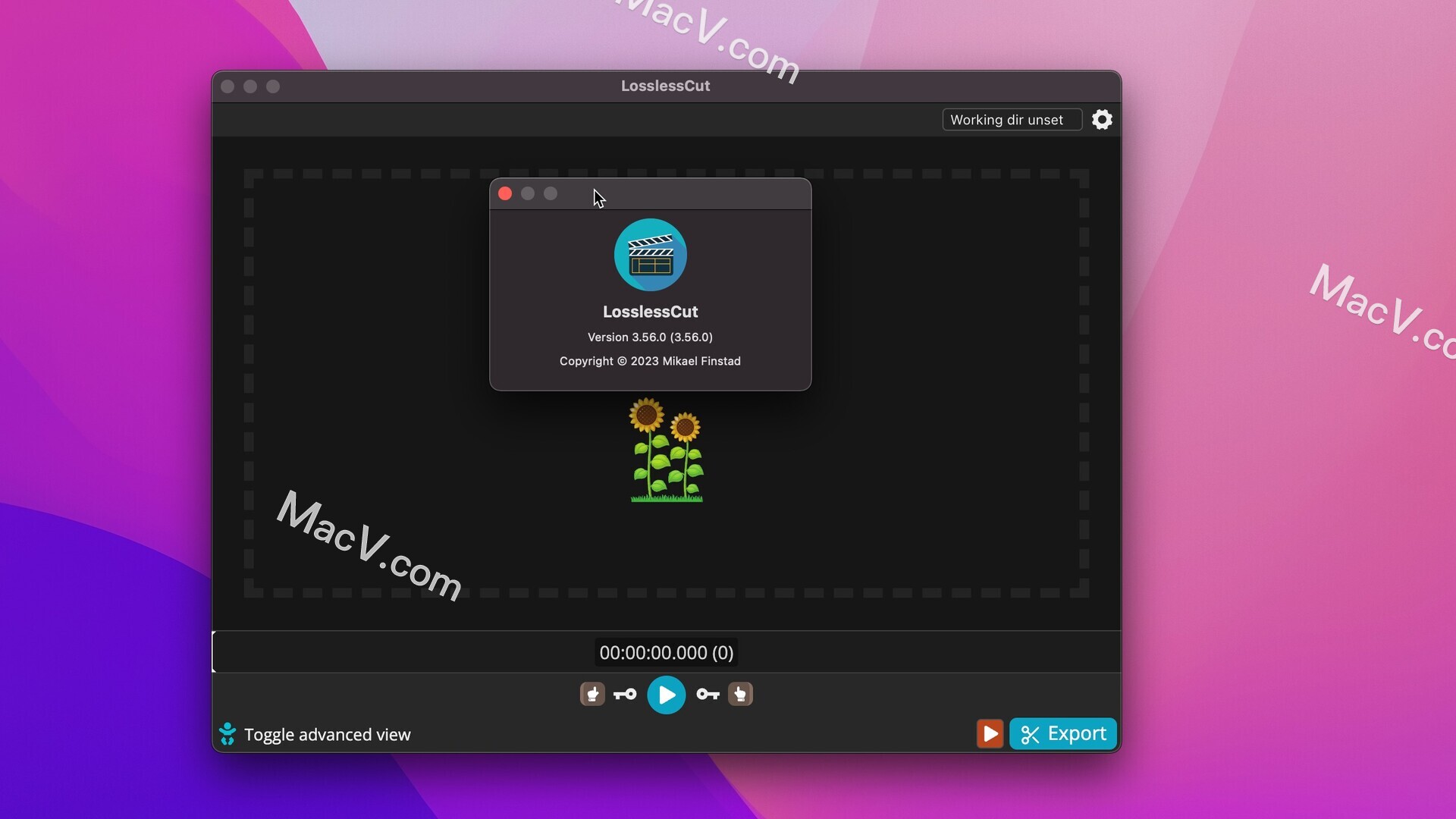
Task: Click the LosslessCut main window title
Action: click(x=665, y=86)
